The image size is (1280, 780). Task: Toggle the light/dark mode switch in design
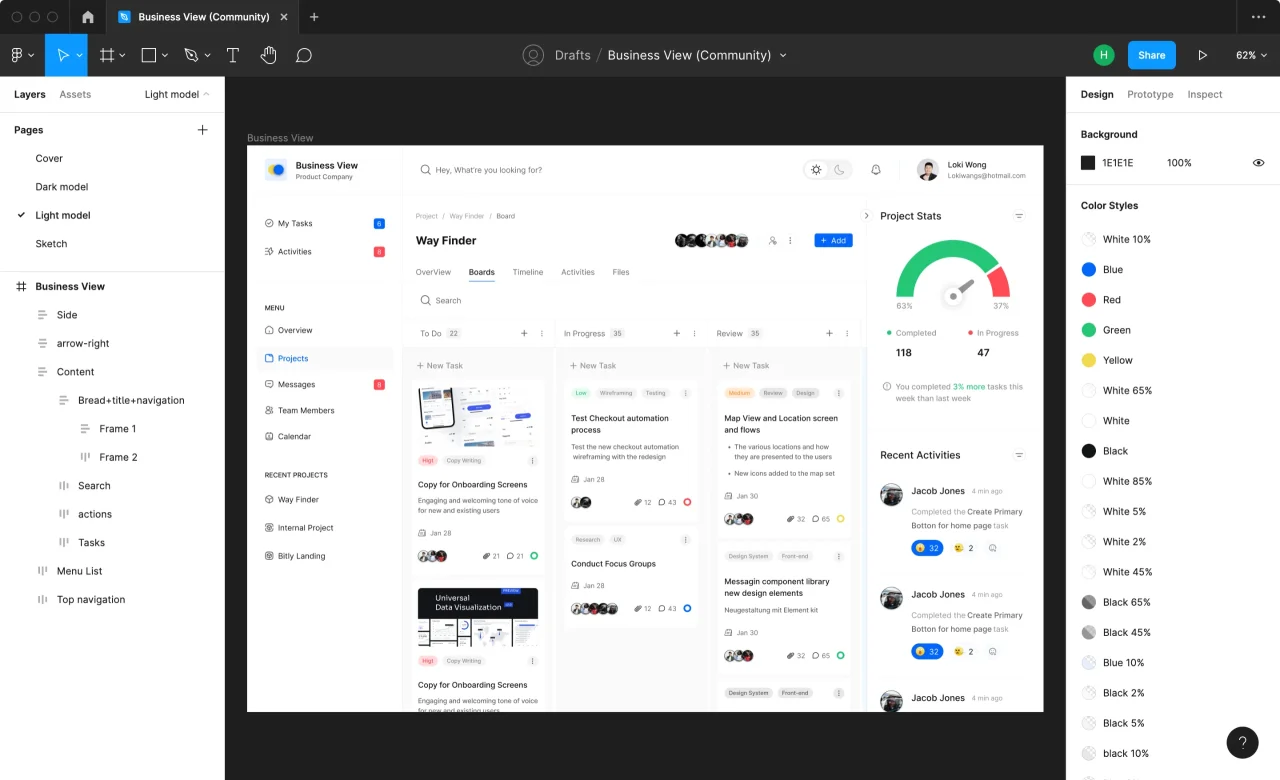(x=828, y=170)
